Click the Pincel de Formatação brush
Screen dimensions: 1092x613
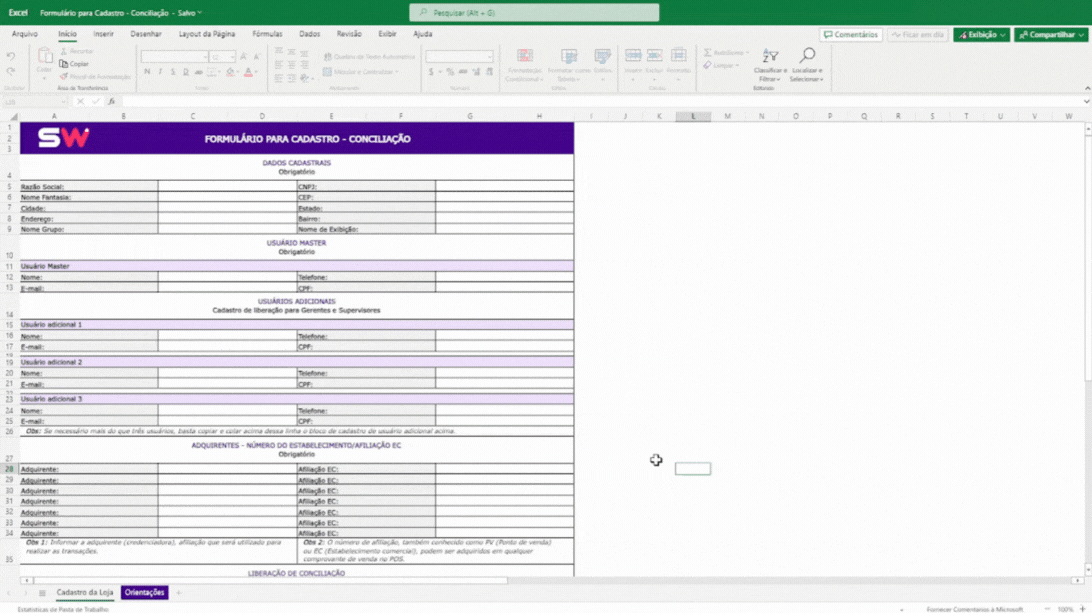(64, 76)
